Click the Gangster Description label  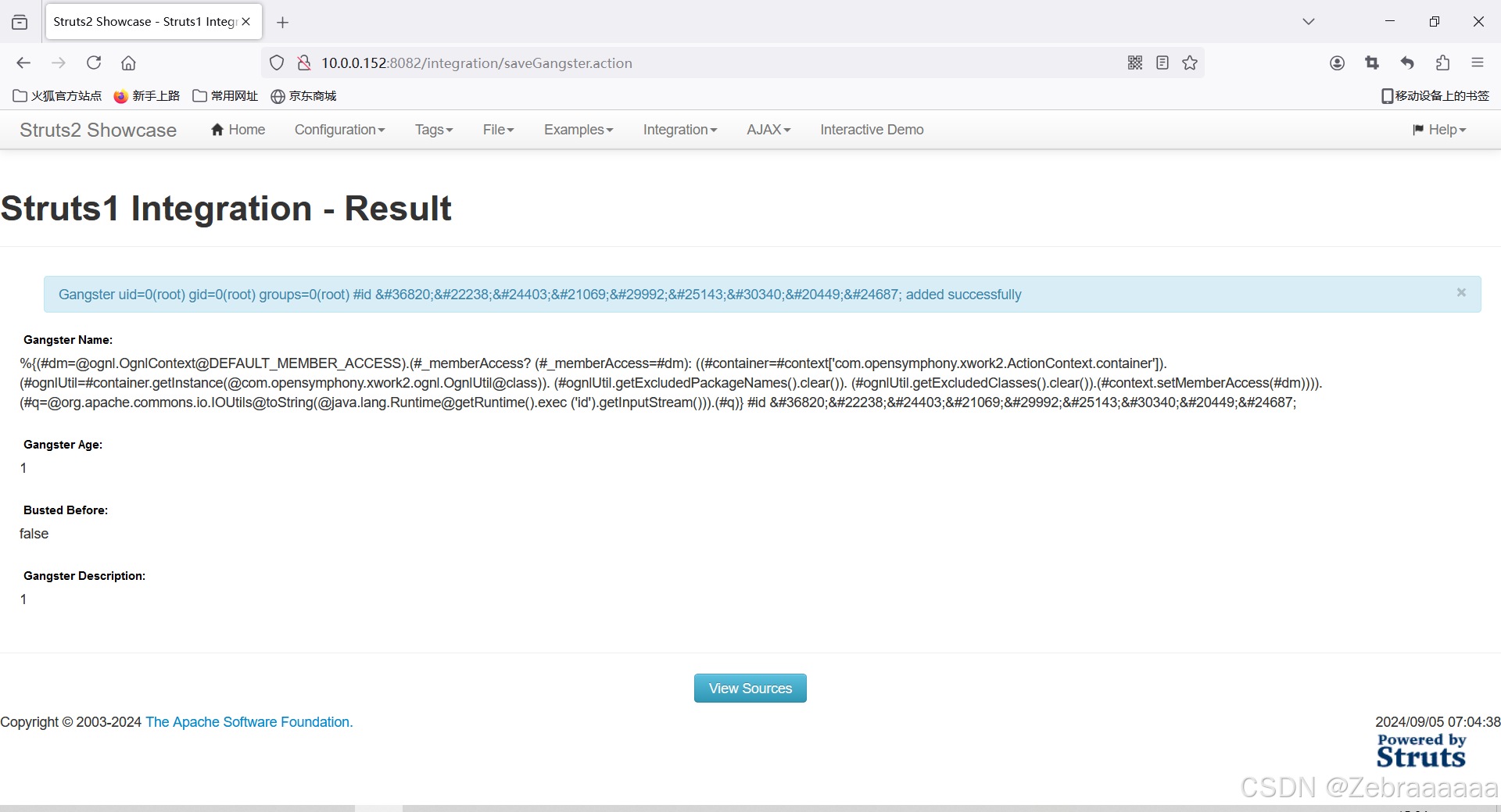(84, 576)
